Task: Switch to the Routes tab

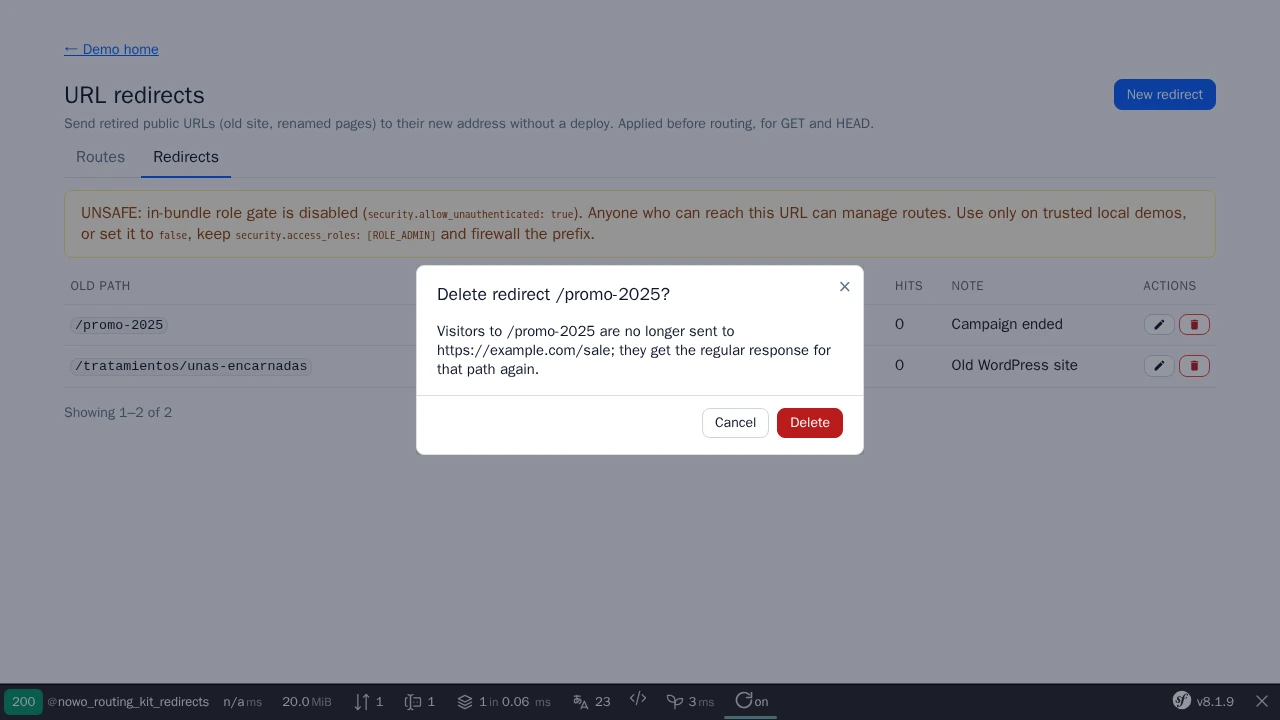Action: pyautogui.click(x=100, y=157)
